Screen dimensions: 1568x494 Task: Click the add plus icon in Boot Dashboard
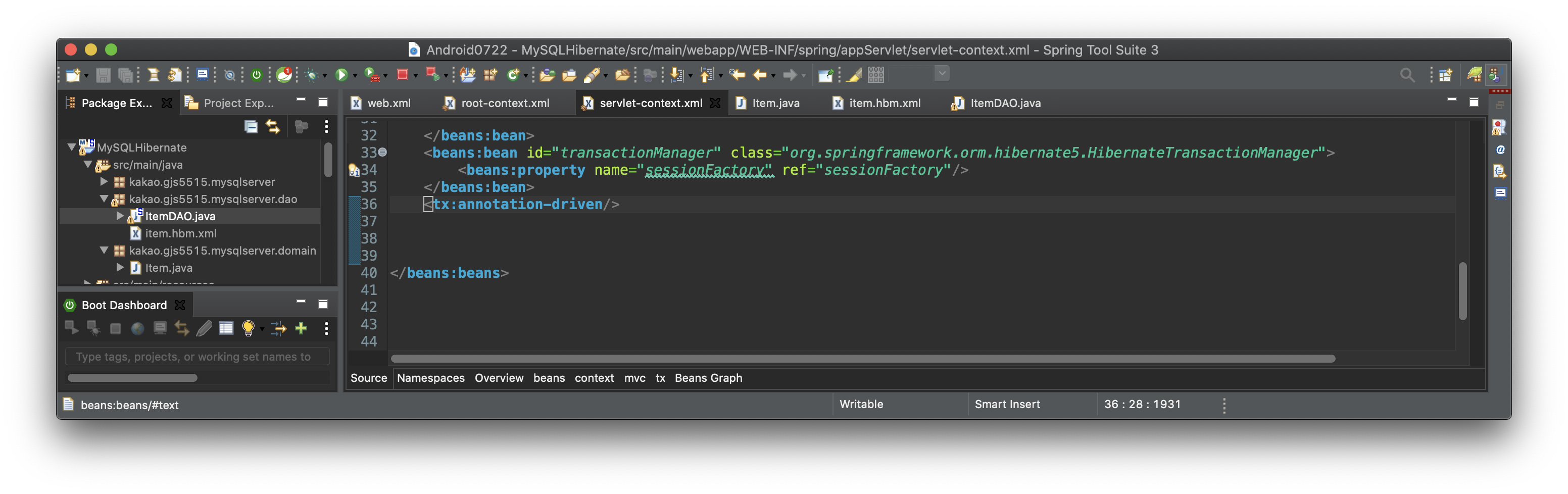(301, 328)
